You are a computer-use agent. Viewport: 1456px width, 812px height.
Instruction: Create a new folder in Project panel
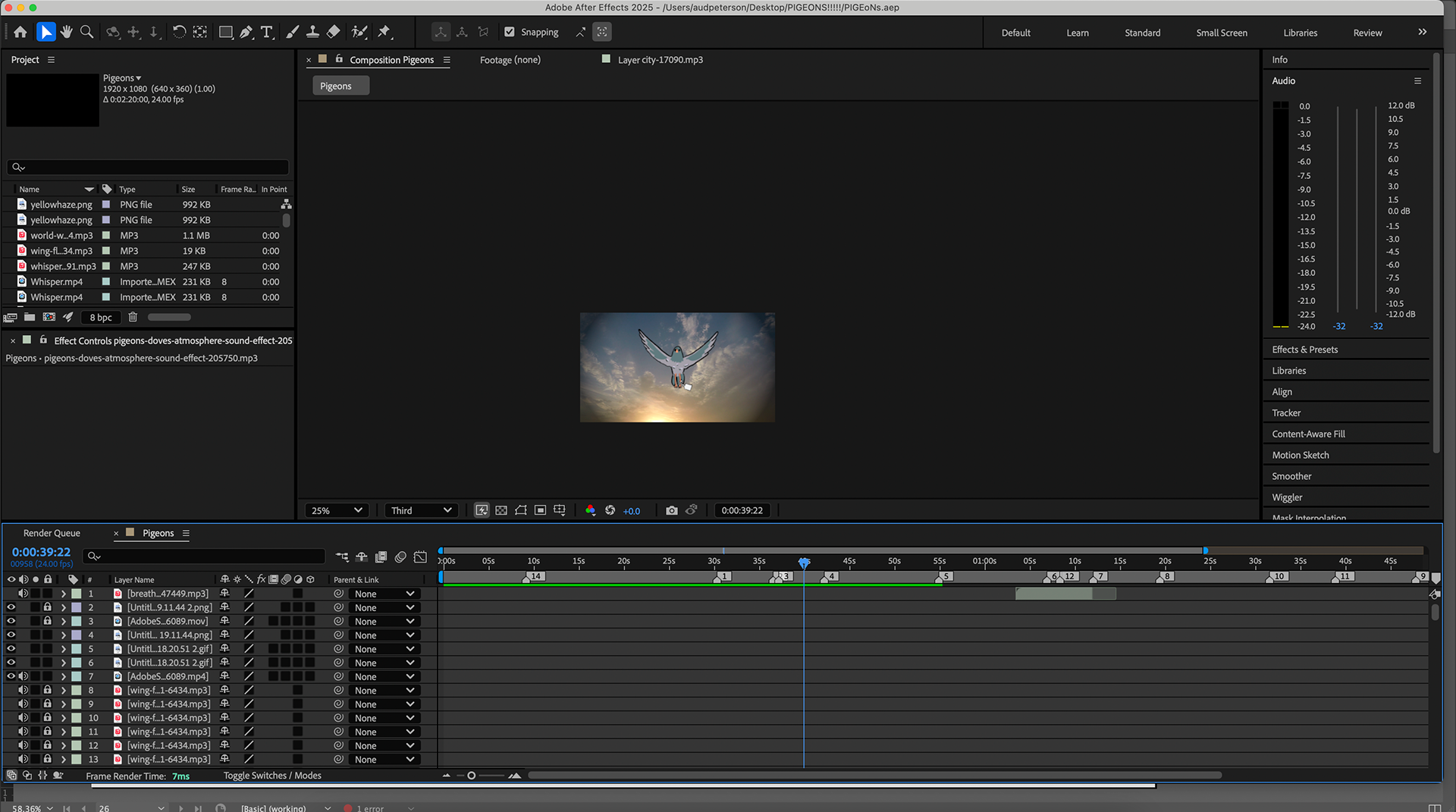(x=30, y=317)
